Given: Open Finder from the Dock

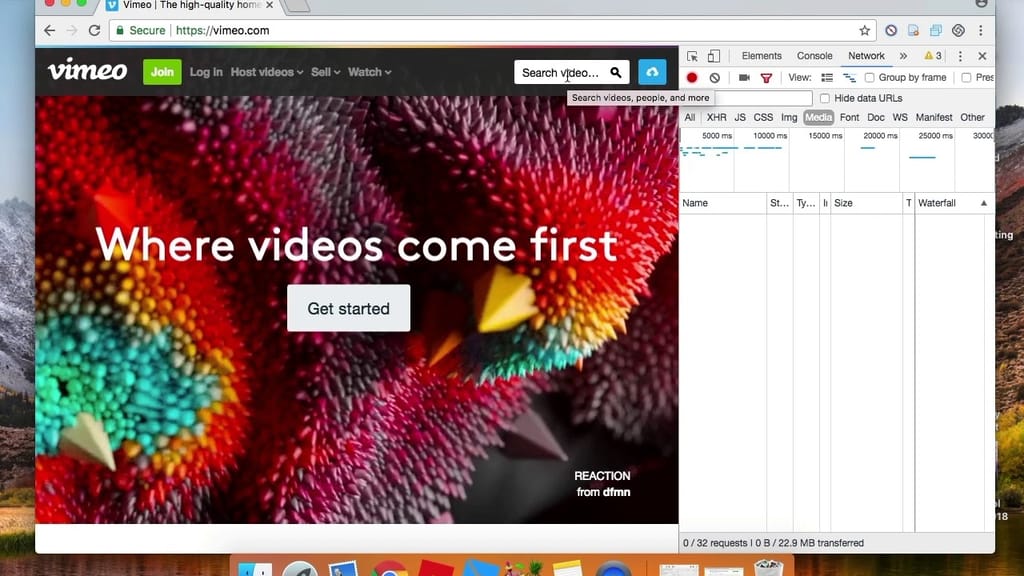Looking at the screenshot, I should click(255, 569).
